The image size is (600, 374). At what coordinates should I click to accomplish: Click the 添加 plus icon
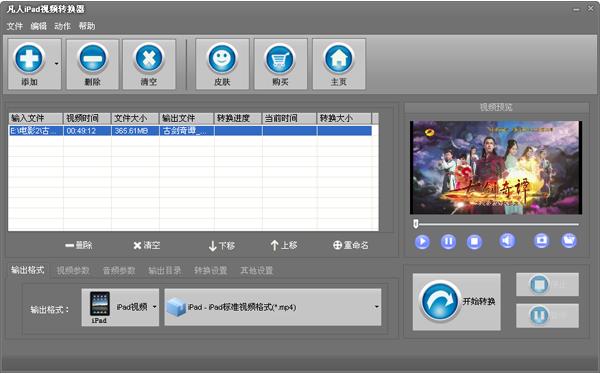click(x=29, y=59)
